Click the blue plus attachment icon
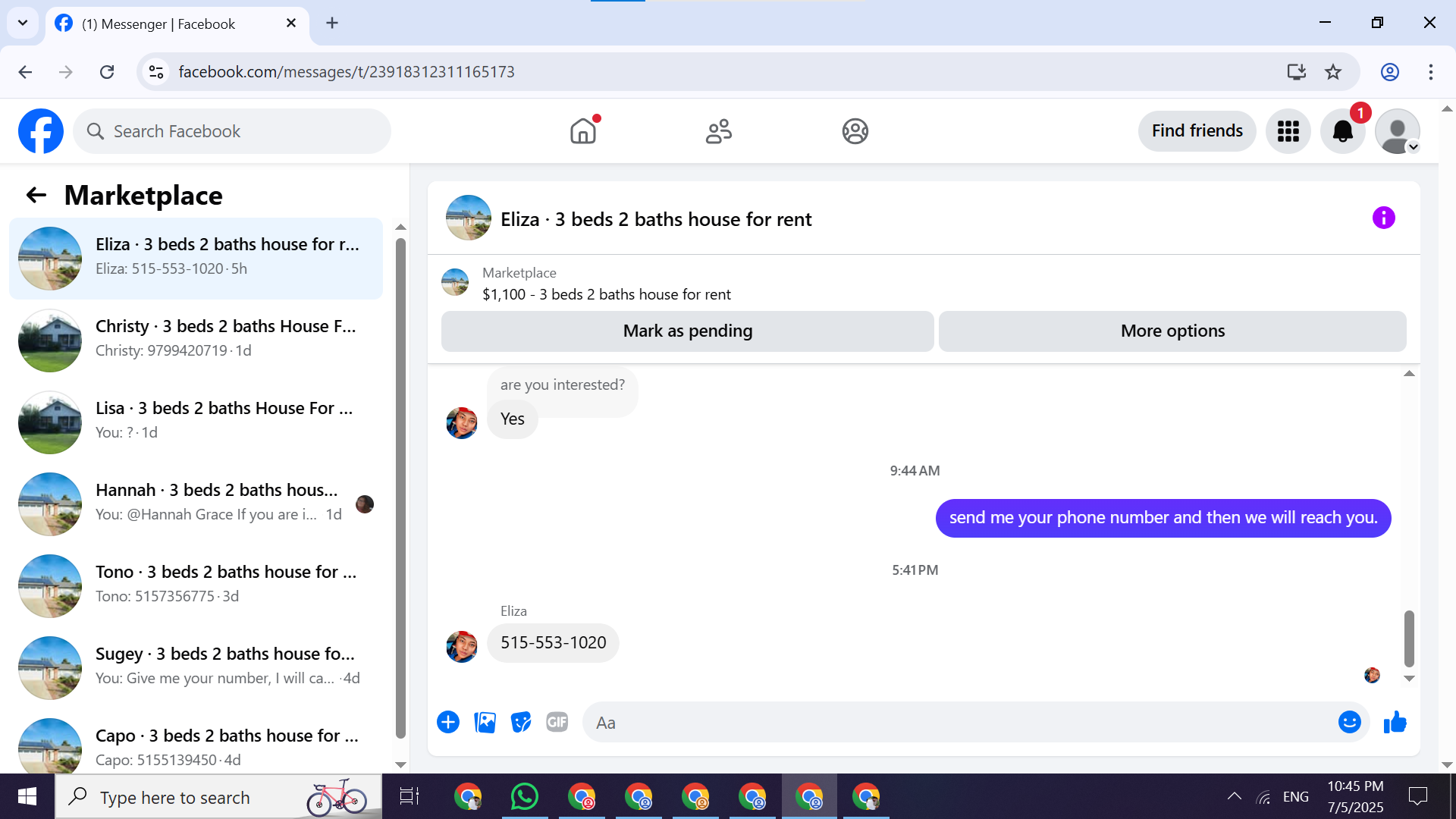 448,722
